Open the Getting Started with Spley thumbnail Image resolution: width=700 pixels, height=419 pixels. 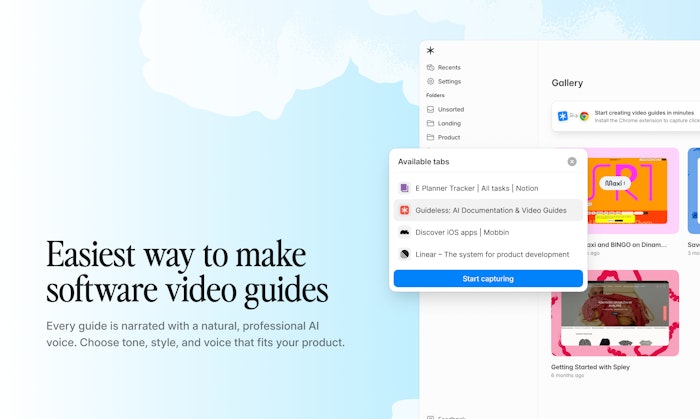point(615,313)
